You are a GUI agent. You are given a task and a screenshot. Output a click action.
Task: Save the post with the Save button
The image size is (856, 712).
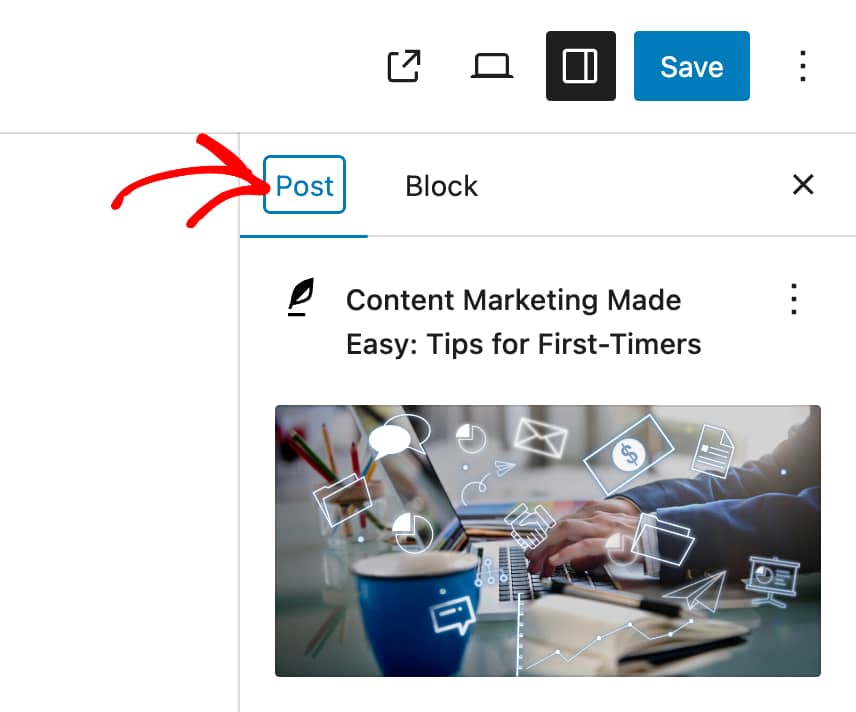[691, 66]
